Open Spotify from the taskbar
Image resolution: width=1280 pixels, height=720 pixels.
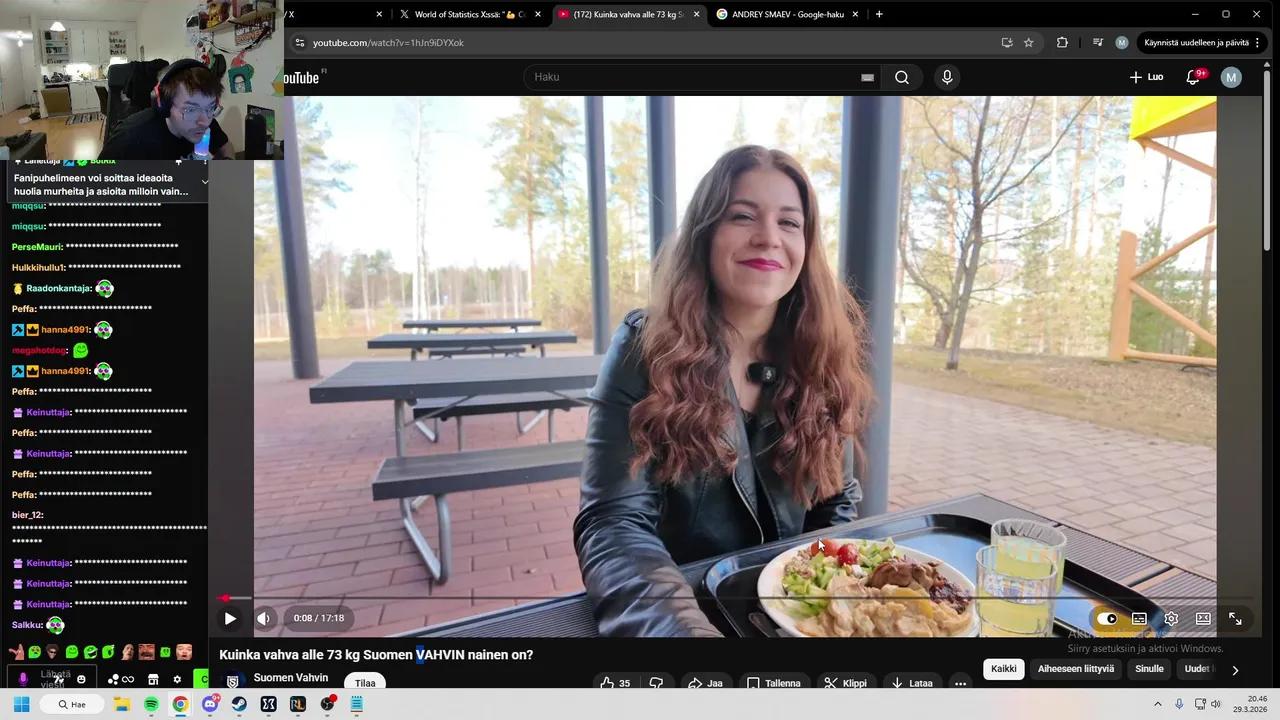[x=151, y=704]
